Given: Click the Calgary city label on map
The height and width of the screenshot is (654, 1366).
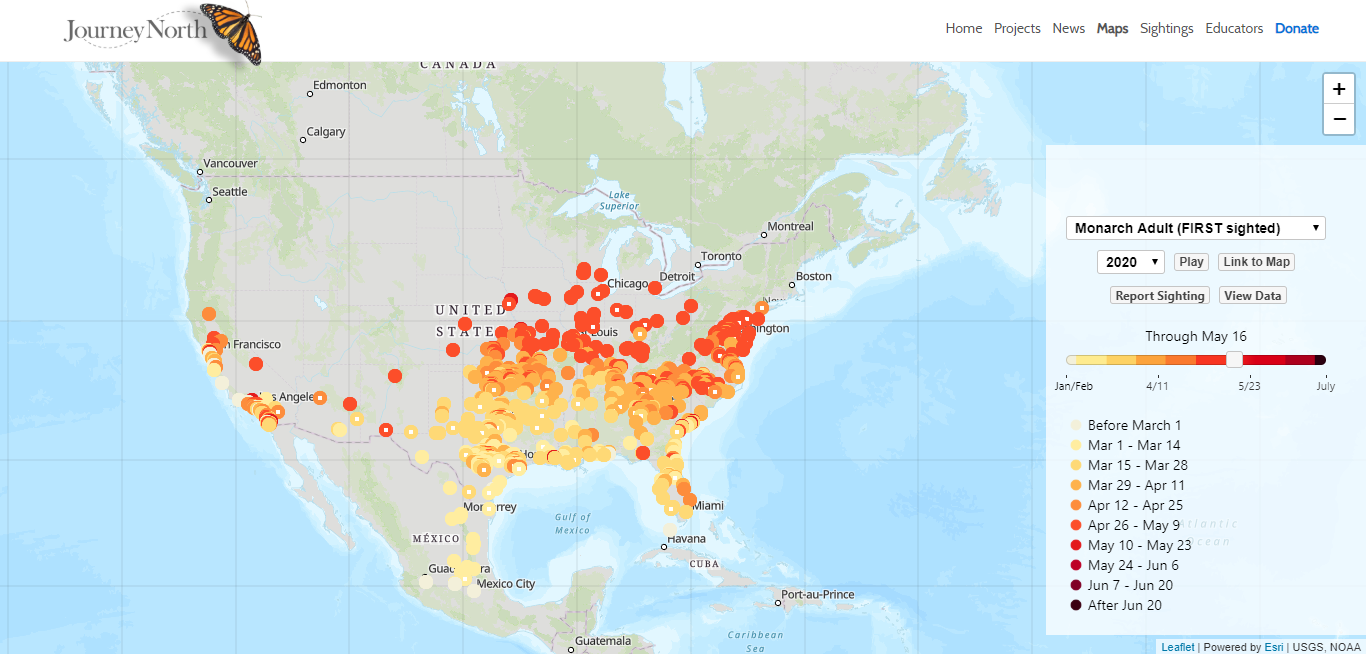Looking at the screenshot, I should pyautogui.click(x=326, y=132).
